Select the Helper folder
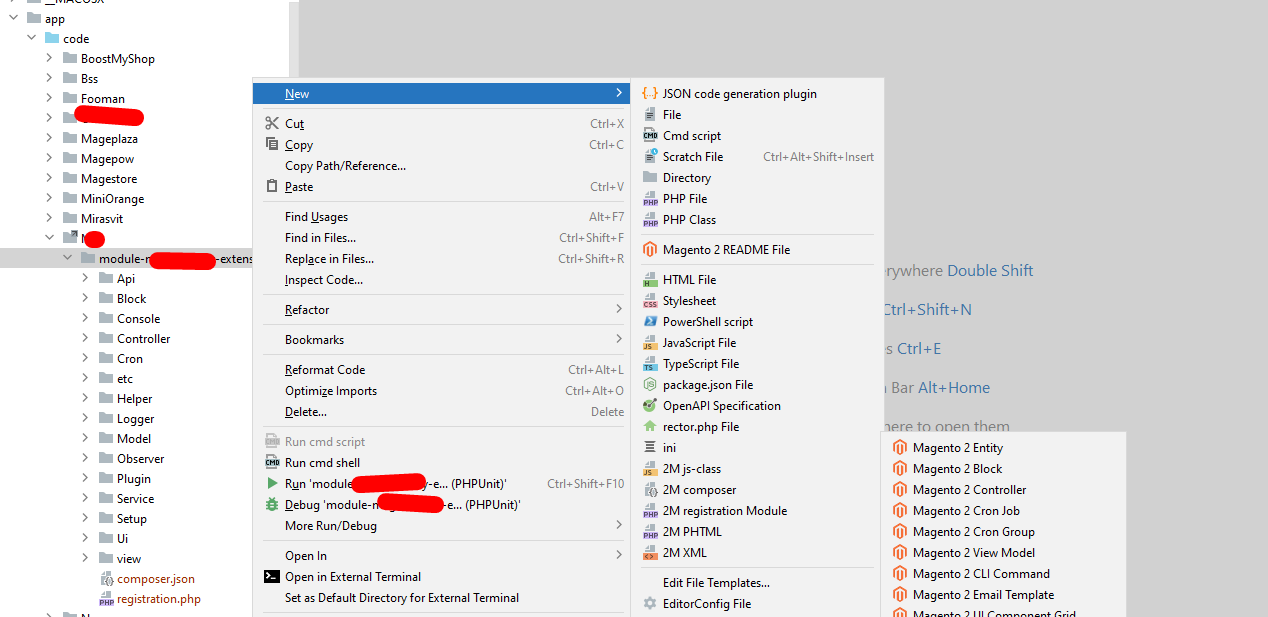The width and height of the screenshot is (1268, 617). pos(135,398)
